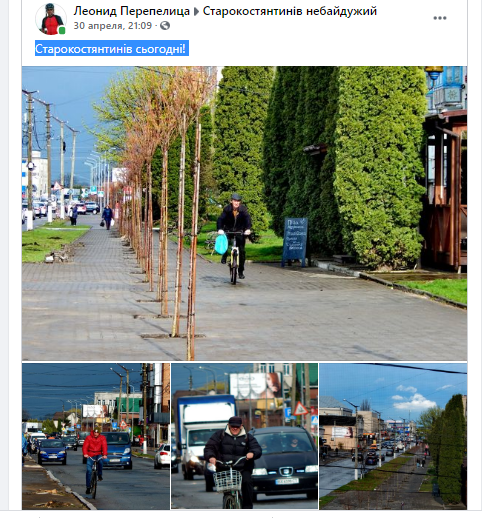
Task: Open the three-dot post options menu
Action: point(440,18)
